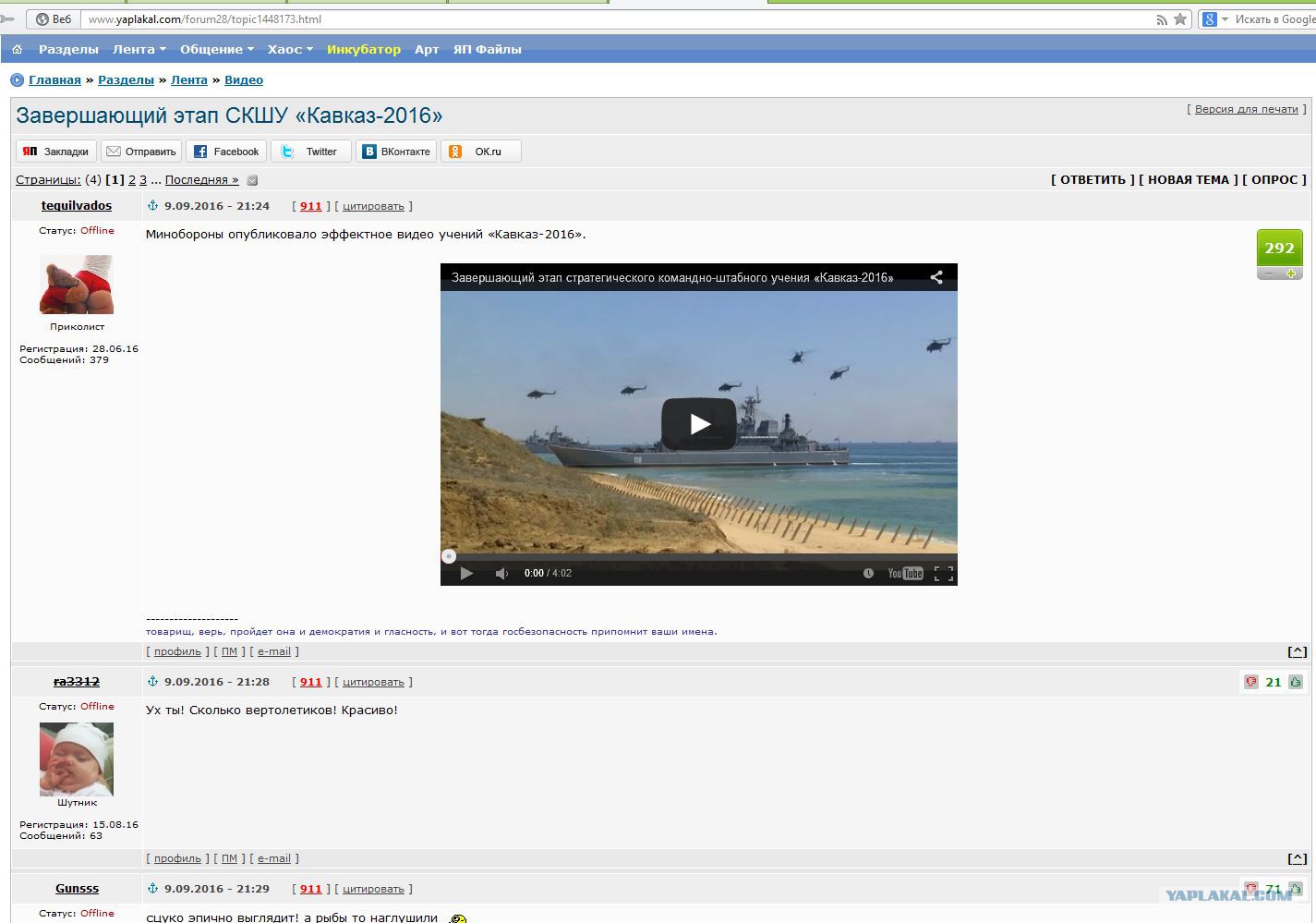Click the video play control at bottom

(466, 574)
